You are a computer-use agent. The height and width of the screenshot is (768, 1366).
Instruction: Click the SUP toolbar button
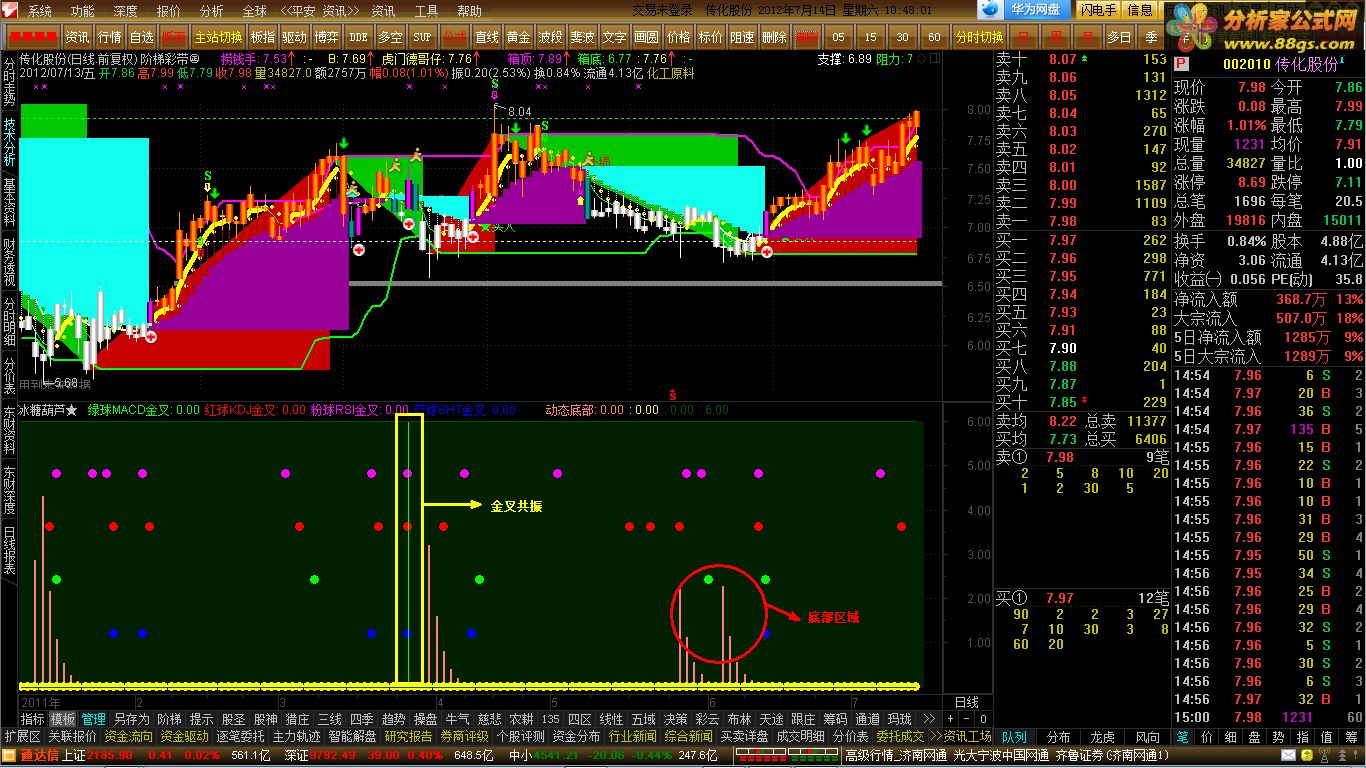423,37
